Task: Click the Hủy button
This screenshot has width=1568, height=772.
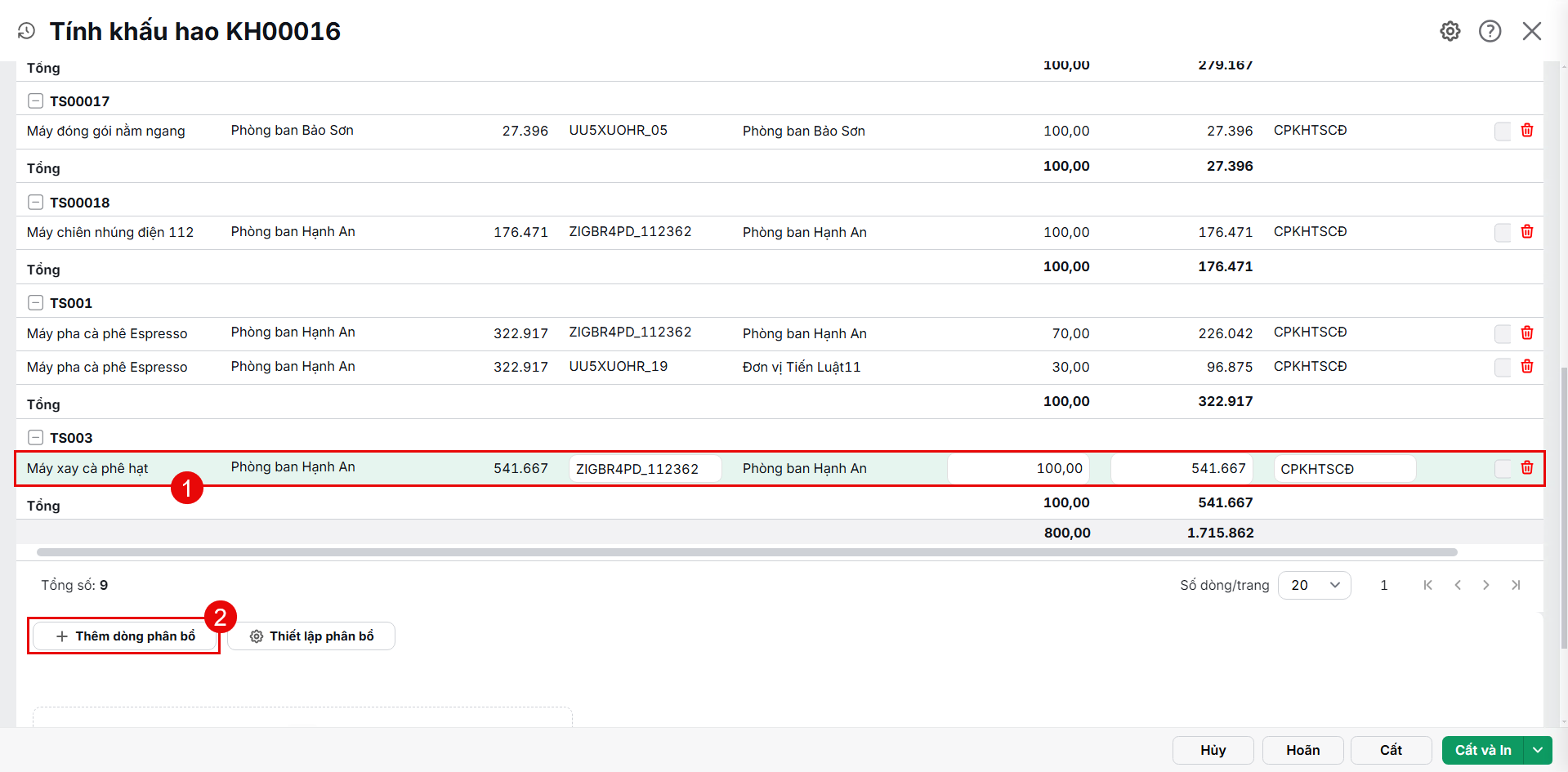Action: 1213,750
